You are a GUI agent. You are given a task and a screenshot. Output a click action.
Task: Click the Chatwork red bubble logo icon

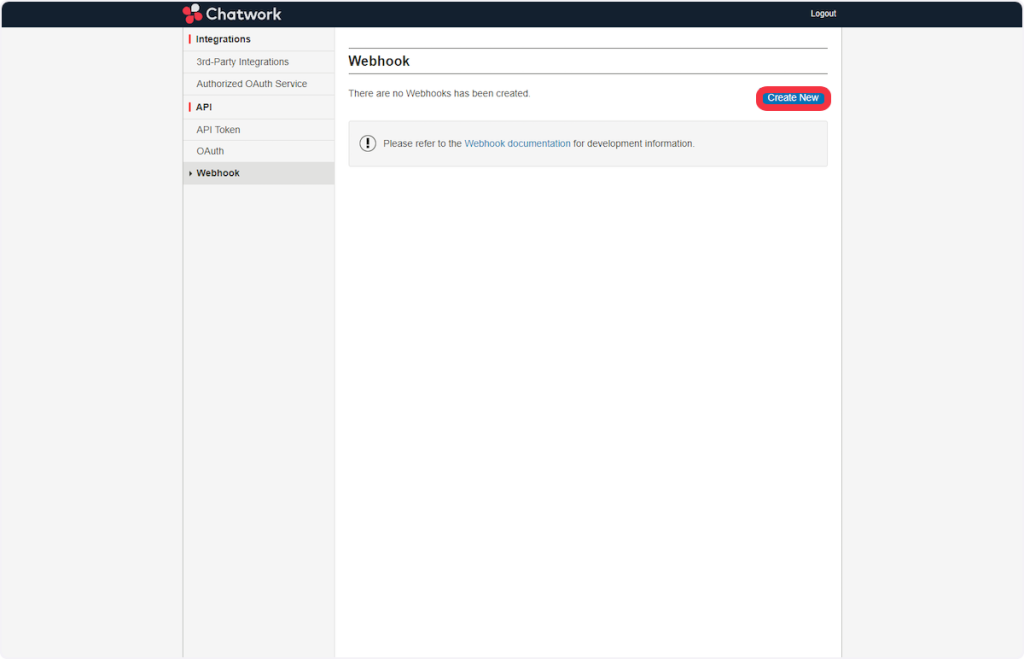192,13
